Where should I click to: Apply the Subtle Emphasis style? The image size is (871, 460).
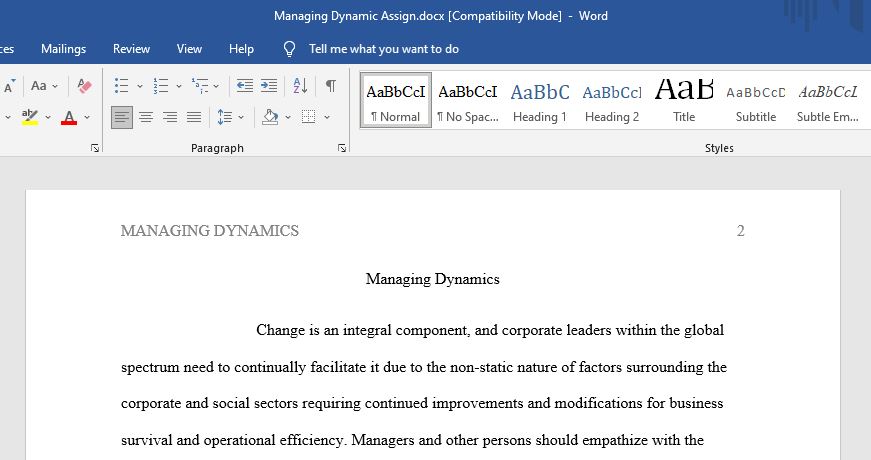[x=828, y=101]
